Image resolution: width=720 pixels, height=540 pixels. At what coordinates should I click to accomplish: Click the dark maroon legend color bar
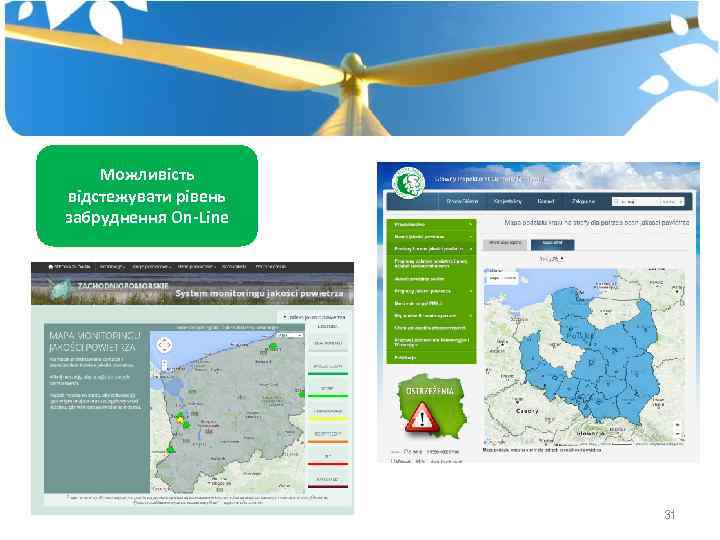coord(328,486)
